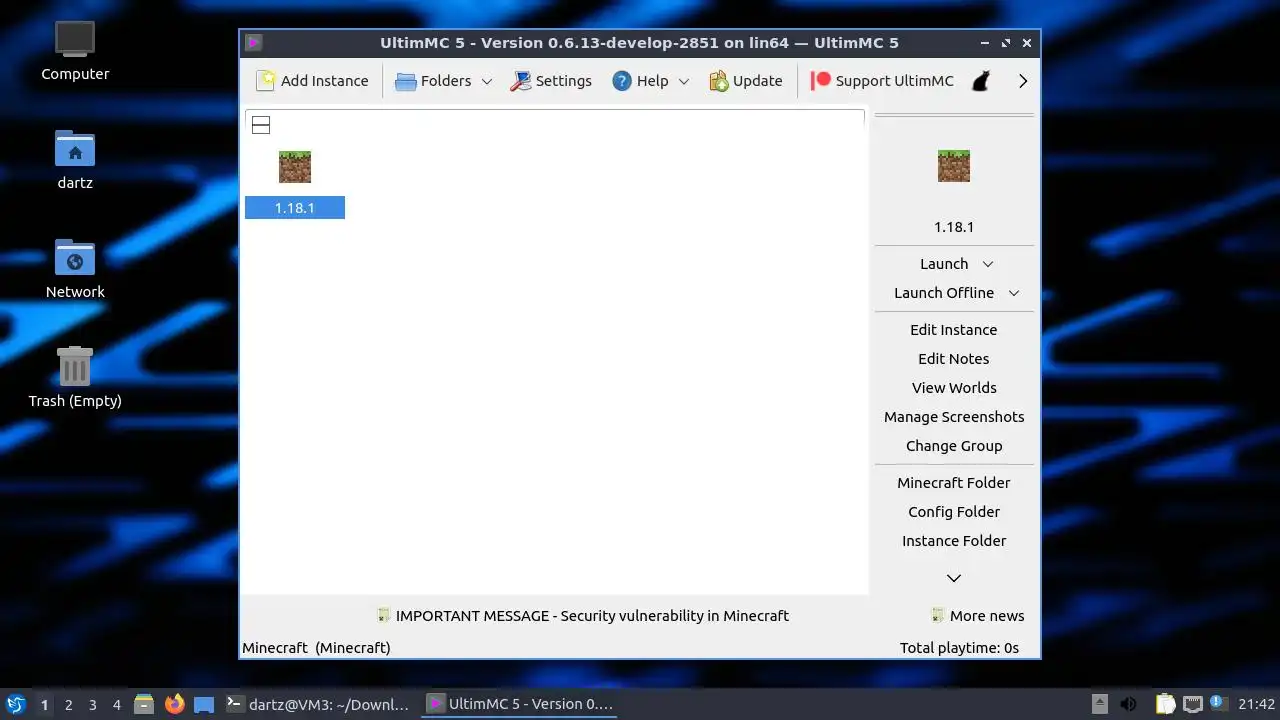Click the black cat icon

click(981, 81)
